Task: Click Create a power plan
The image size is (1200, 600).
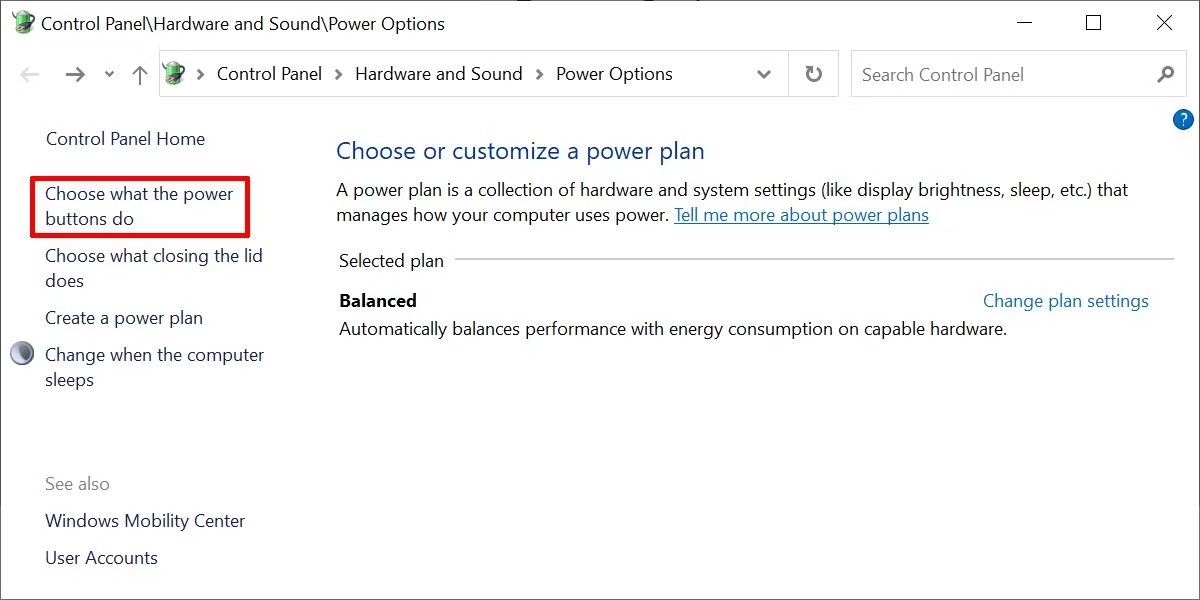Action: tap(124, 318)
